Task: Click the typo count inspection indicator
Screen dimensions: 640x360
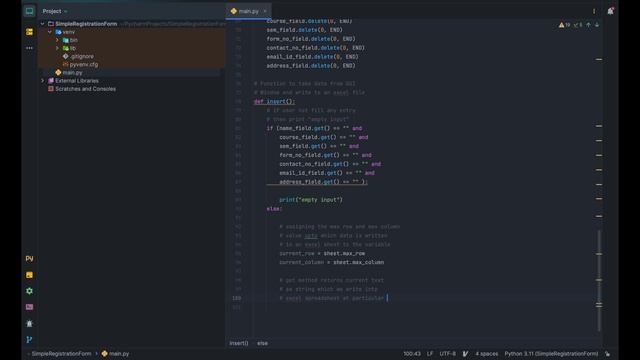Action: (578, 25)
